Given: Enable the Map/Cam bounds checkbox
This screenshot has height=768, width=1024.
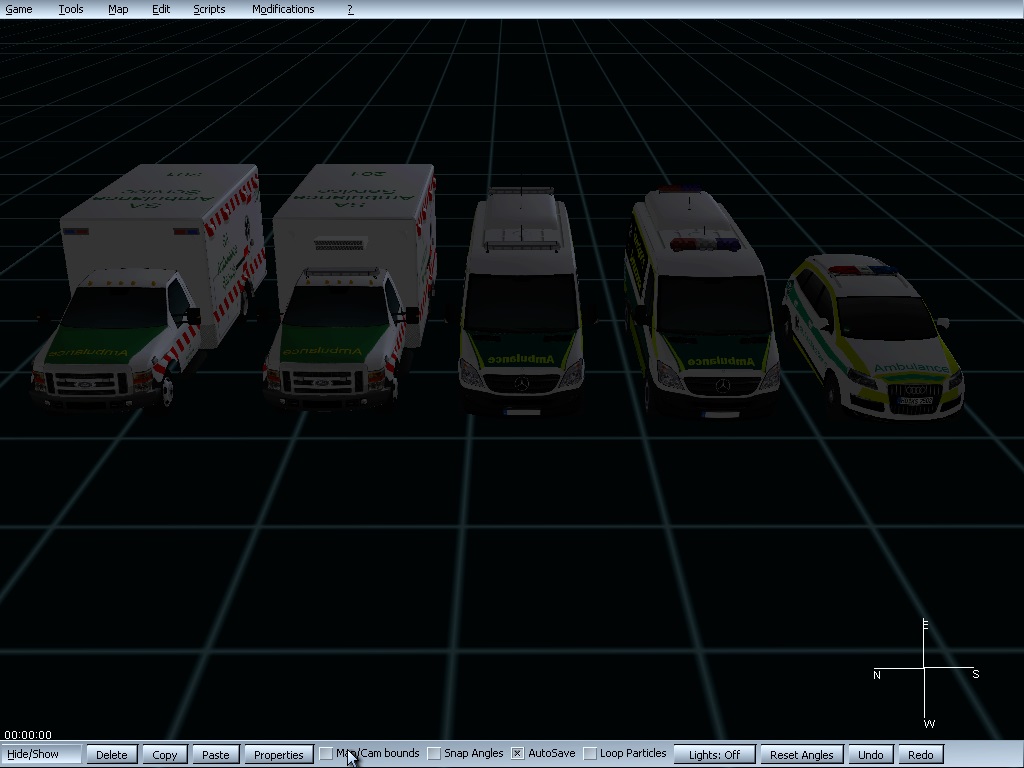Looking at the screenshot, I should click(326, 754).
